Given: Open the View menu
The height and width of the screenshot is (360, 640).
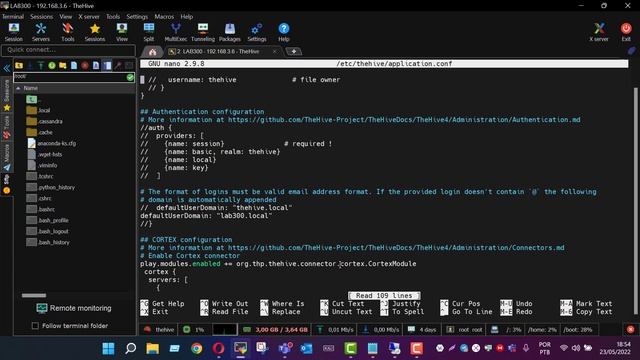Looking at the screenshot, I should [x=65, y=17].
